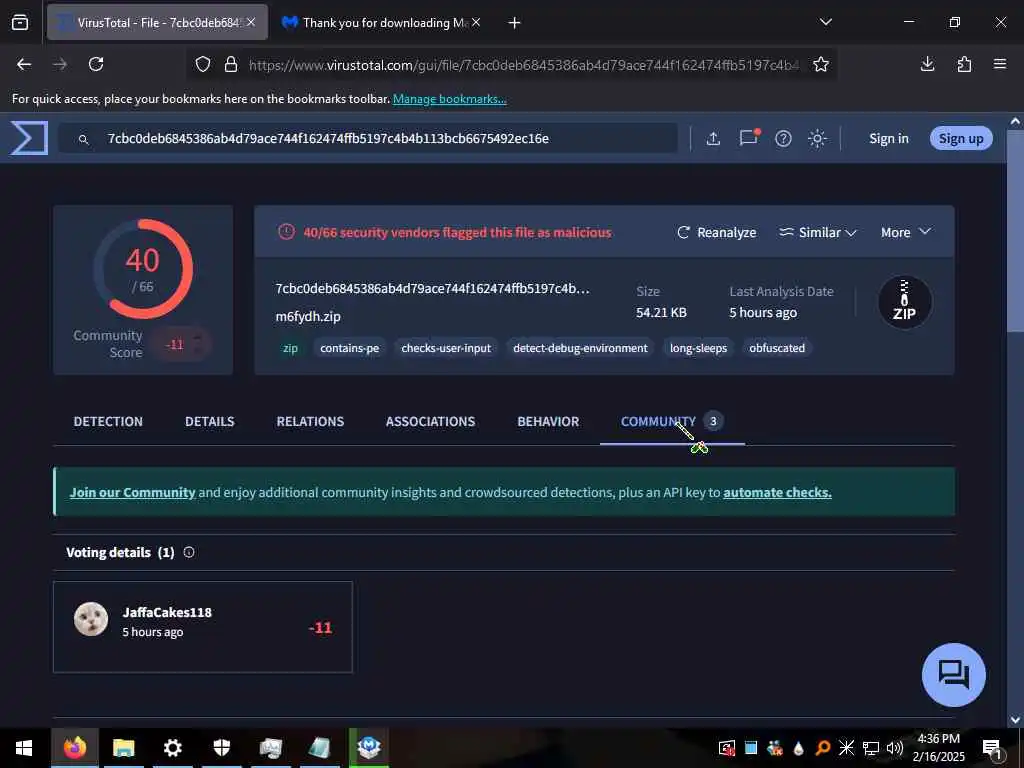Screen dimensions: 1024x768
Task: Bookmark this page with the star icon
Action: tap(821, 64)
